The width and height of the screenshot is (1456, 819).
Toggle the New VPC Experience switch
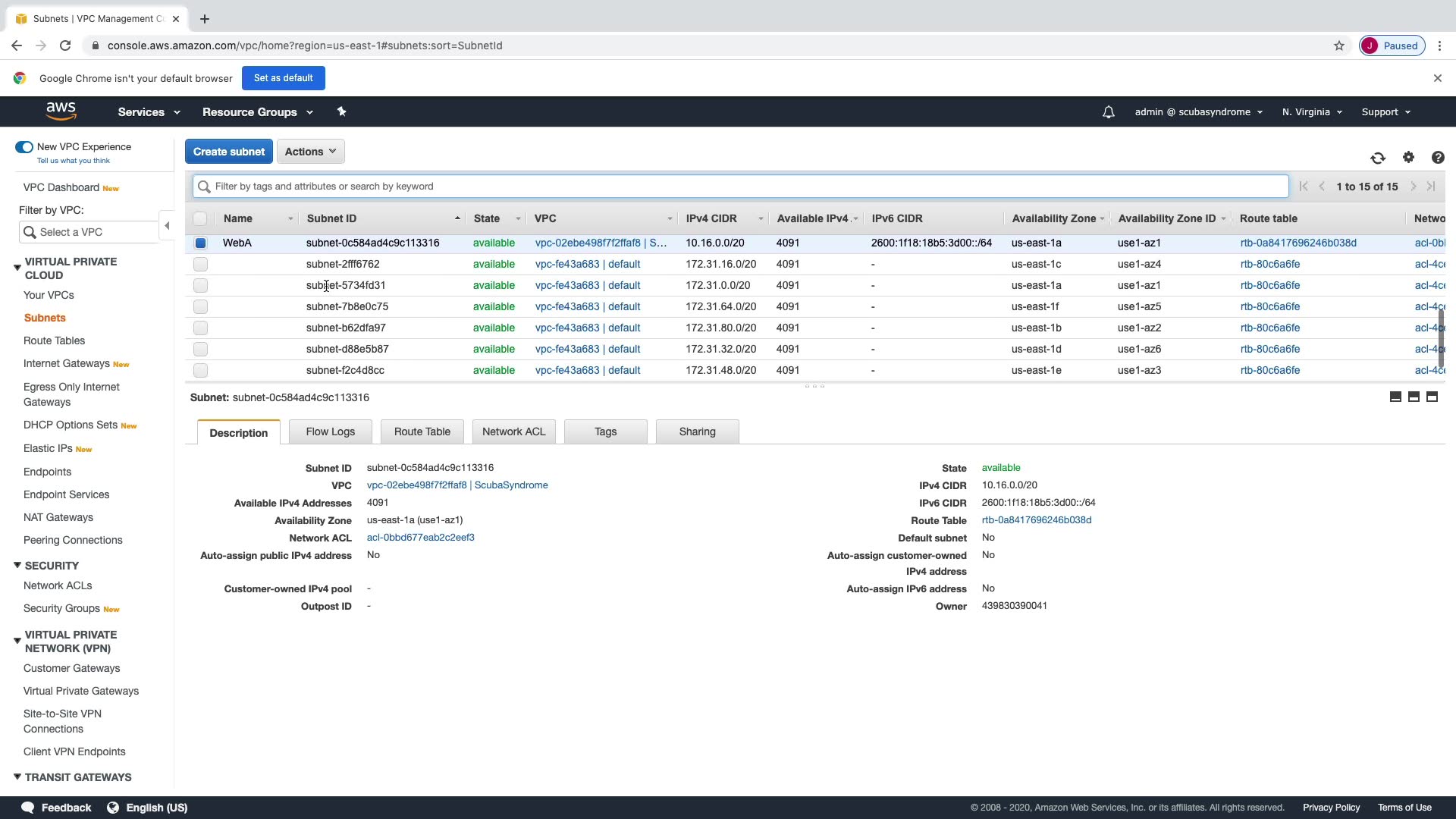pyautogui.click(x=24, y=147)
